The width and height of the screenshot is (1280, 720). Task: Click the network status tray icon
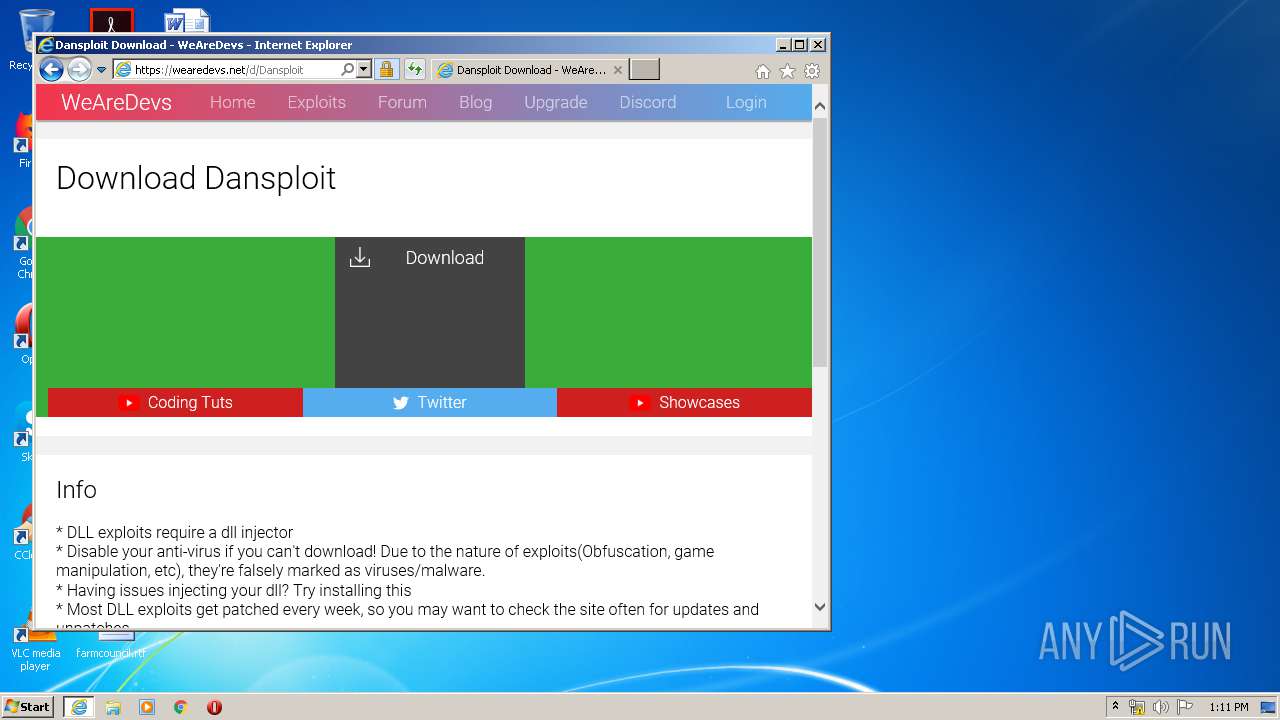[x=1137, y=707]
